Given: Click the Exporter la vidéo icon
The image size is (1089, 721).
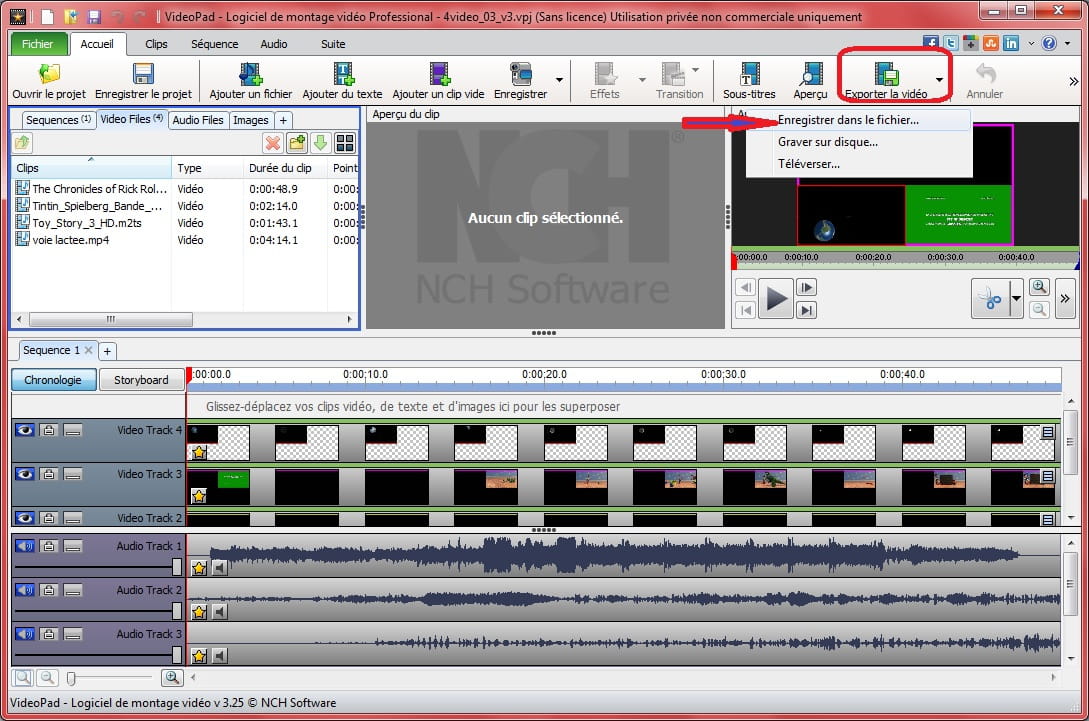Looking at the screenshot, I should point(886,74).
